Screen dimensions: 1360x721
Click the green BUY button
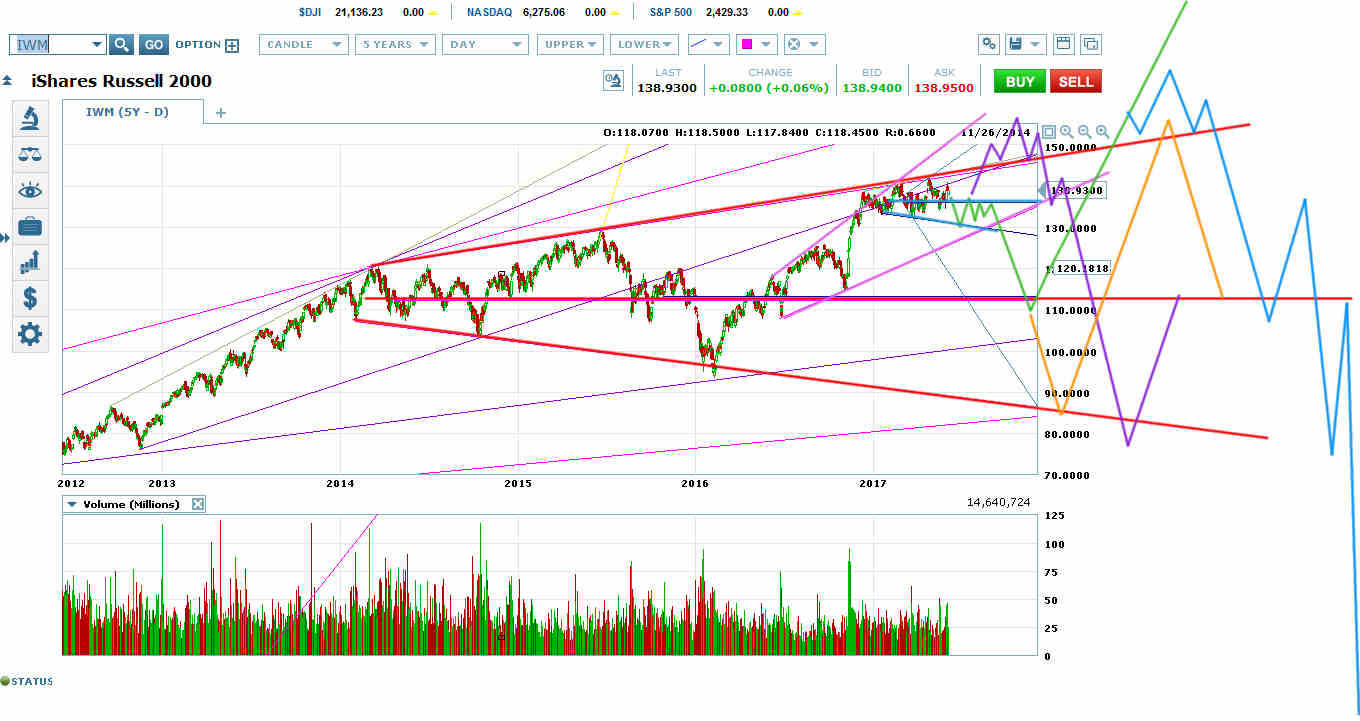coord(1020,81)
